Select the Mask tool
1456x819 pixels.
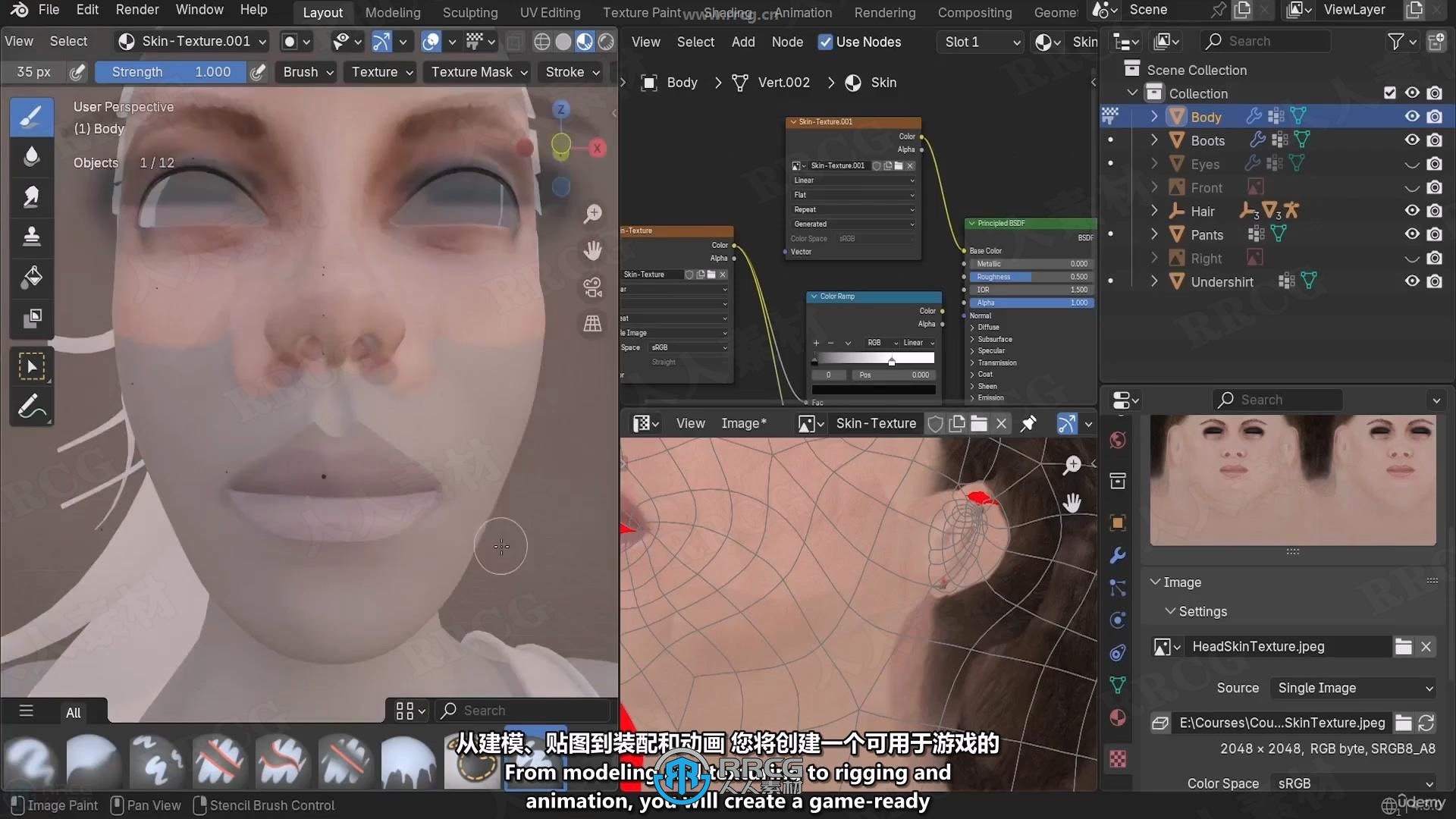pos(31,318)
